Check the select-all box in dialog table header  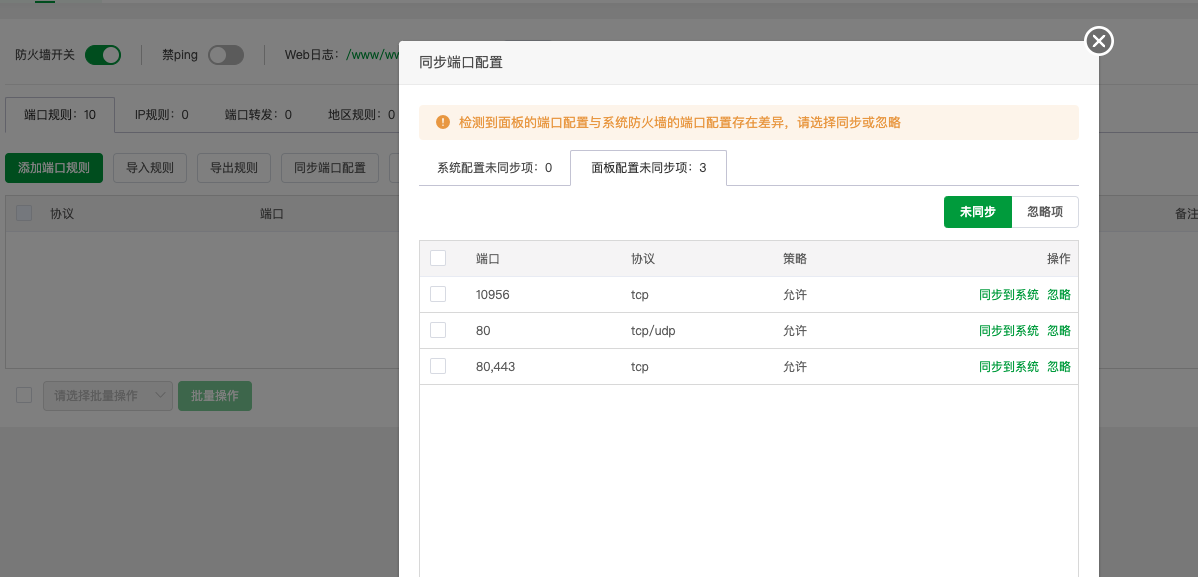(438, 258)
